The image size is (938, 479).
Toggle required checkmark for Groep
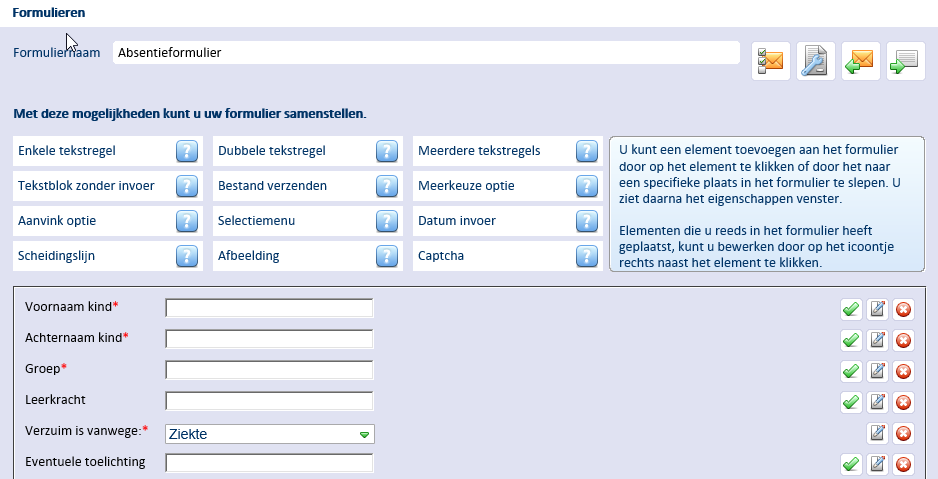851,371
